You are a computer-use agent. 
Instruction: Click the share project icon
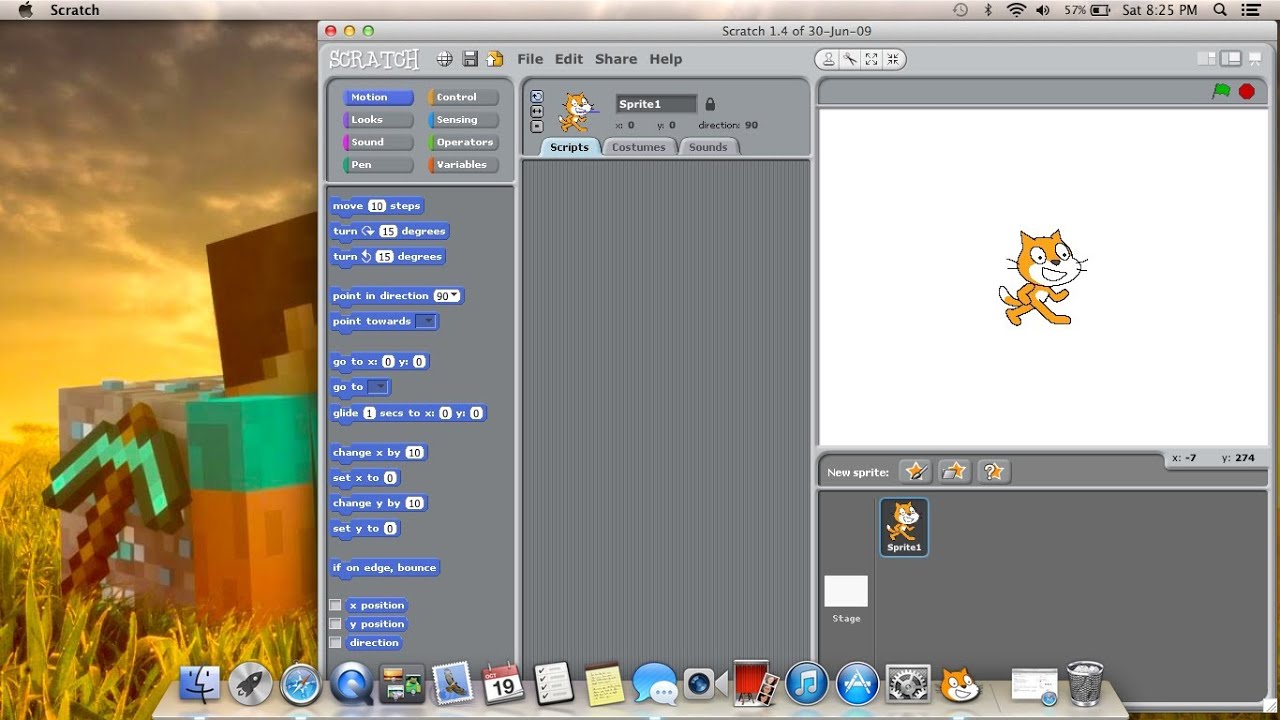494,59
